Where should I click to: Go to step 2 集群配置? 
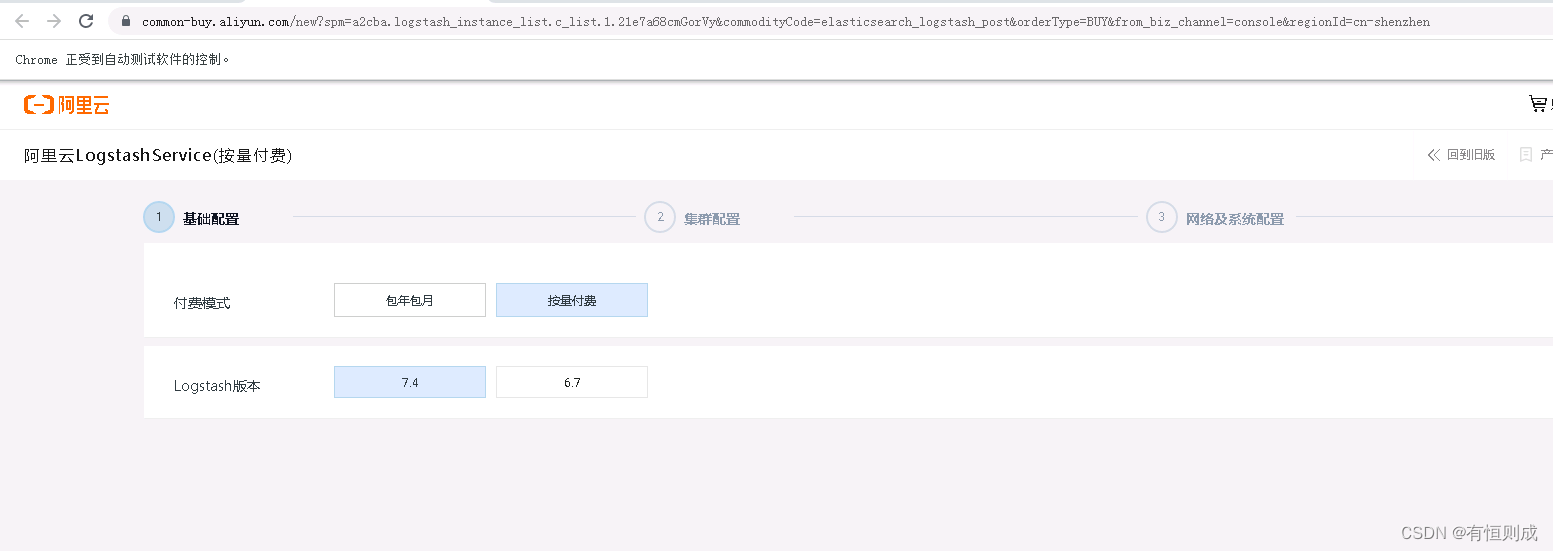tap(693, 218)
